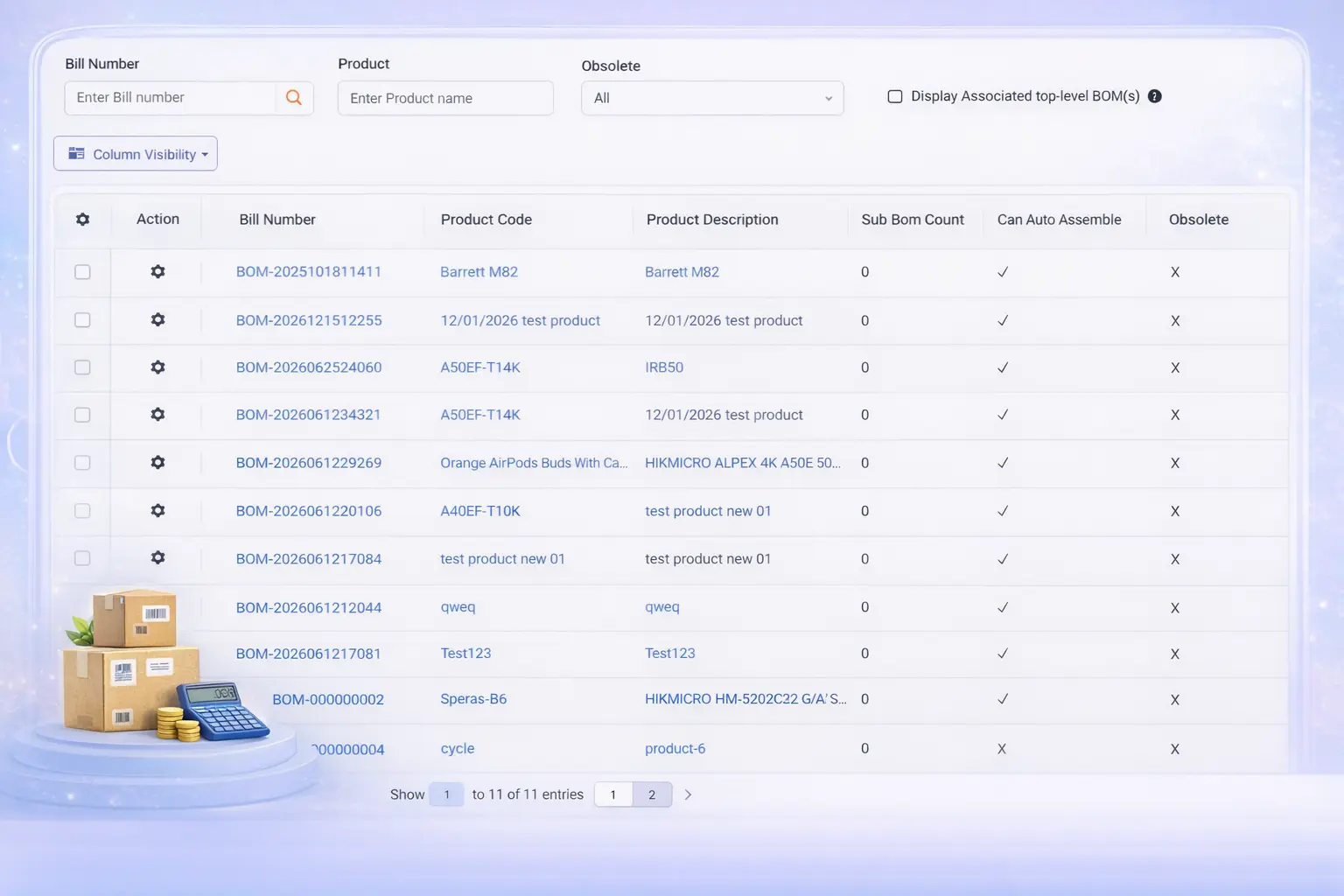Open action gear for BOM-2026061217084
This screenshot has height=896, width=1344.
157,558
